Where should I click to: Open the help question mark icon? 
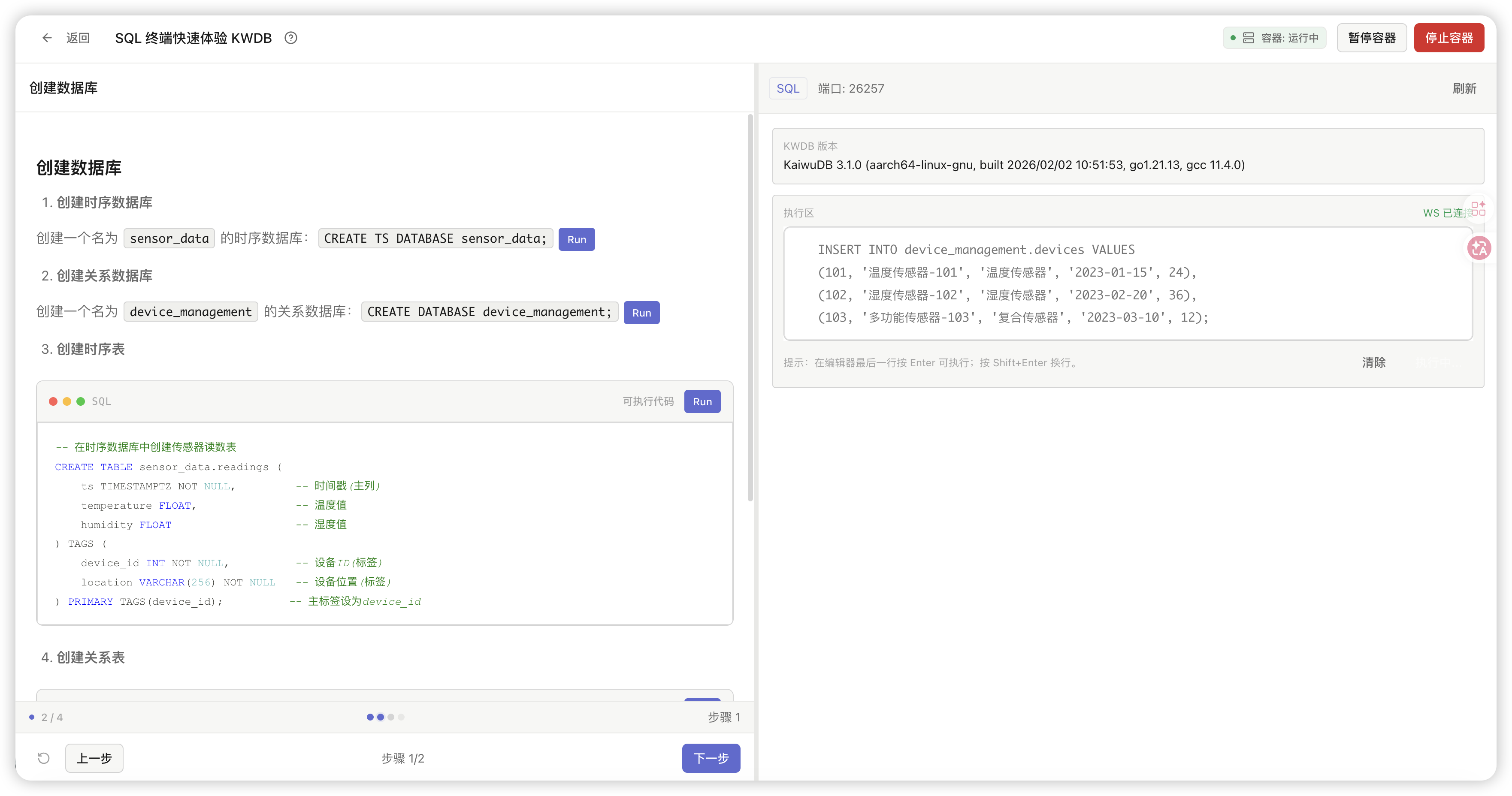pos(290,38)
